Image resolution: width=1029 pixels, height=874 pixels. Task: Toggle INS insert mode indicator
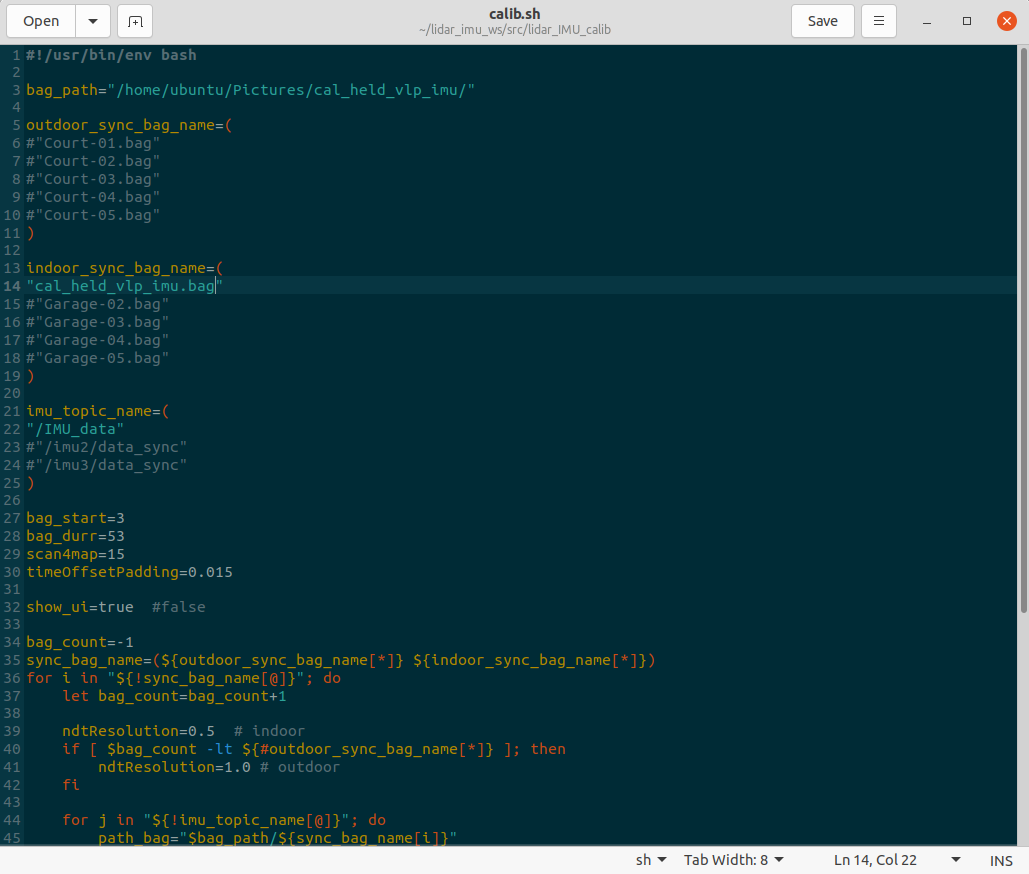[x=1001, y=860]
